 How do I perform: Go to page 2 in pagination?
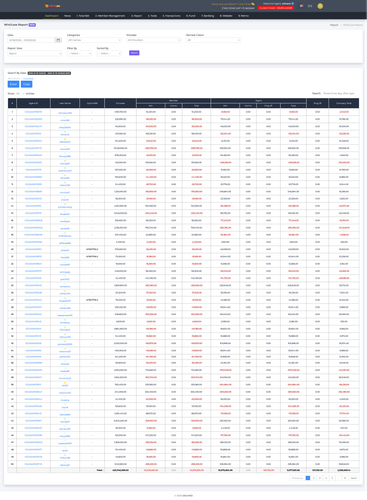tap(314, 478)
